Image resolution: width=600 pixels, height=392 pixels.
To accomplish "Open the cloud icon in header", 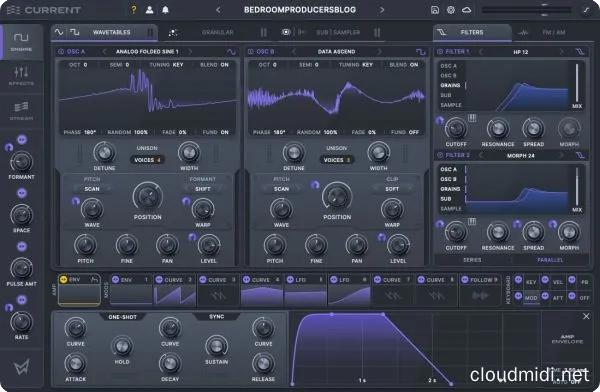I will coord(466,10).
